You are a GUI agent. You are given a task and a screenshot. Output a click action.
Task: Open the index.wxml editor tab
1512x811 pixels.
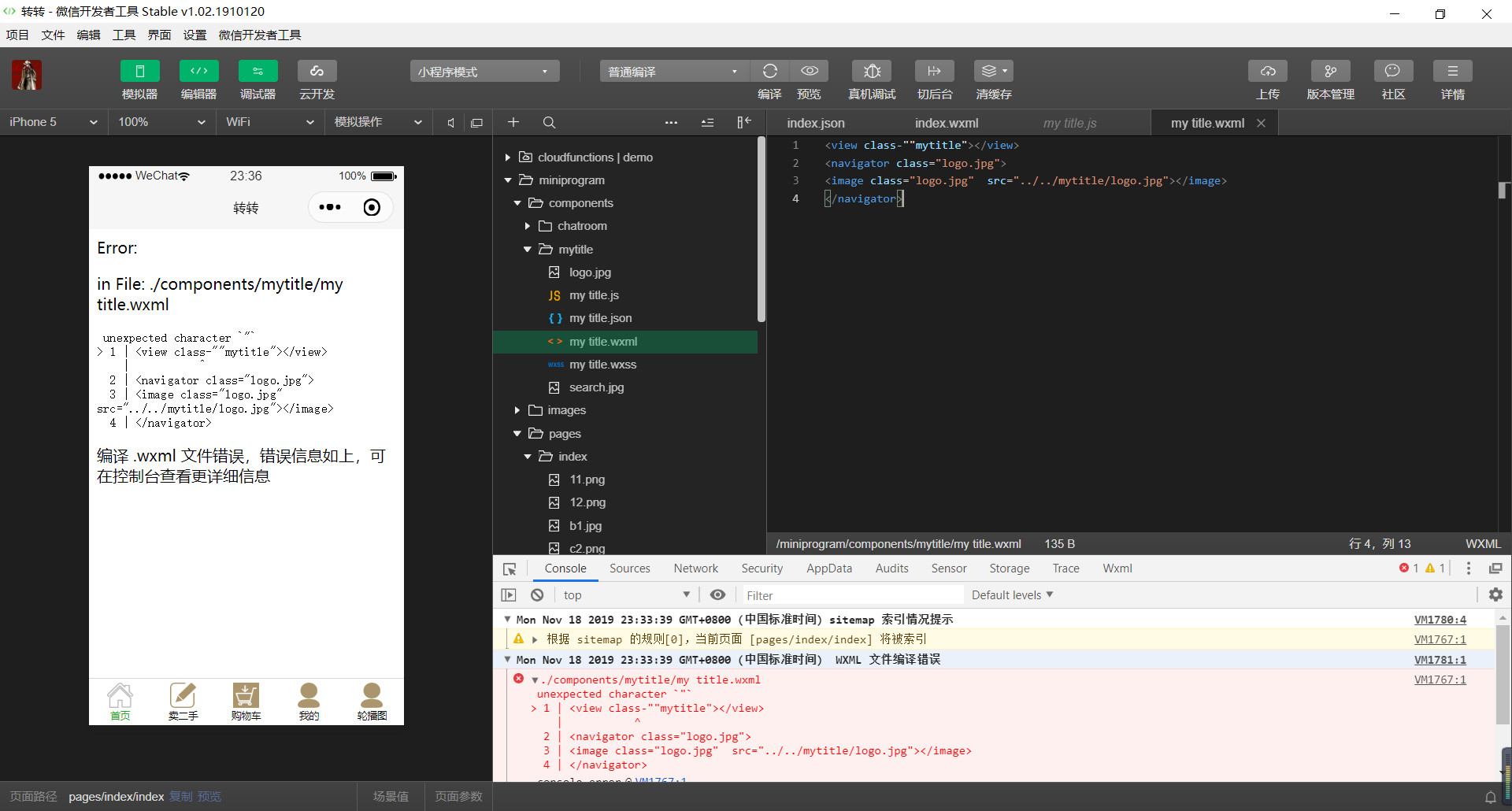click(946, 123)
